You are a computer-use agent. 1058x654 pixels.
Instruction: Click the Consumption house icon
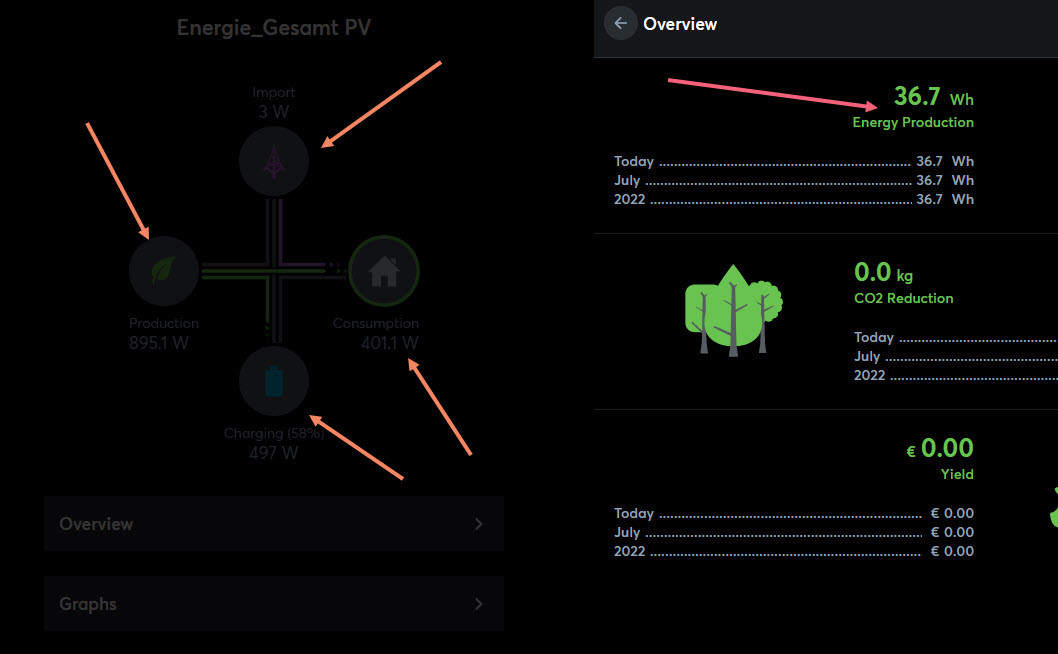[384, 271]
